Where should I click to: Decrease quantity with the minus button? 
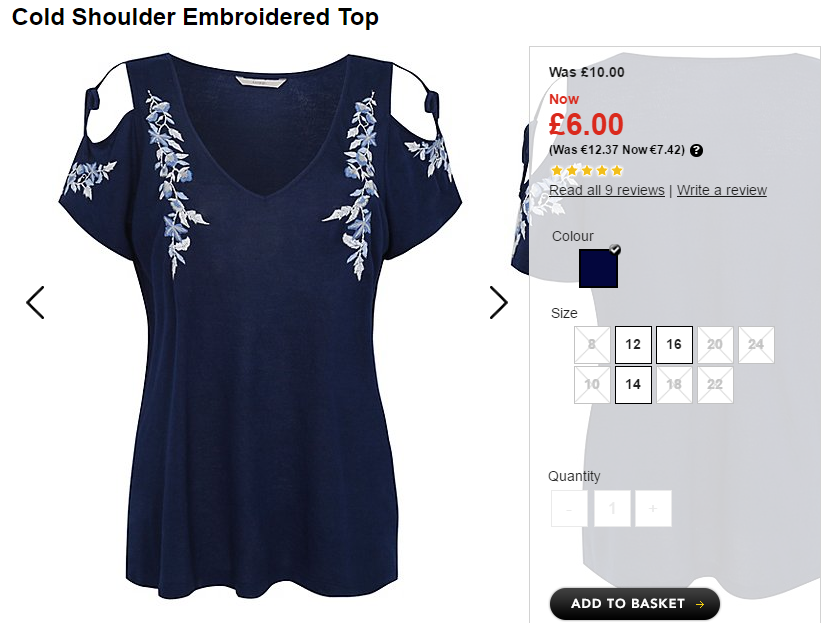569,509
